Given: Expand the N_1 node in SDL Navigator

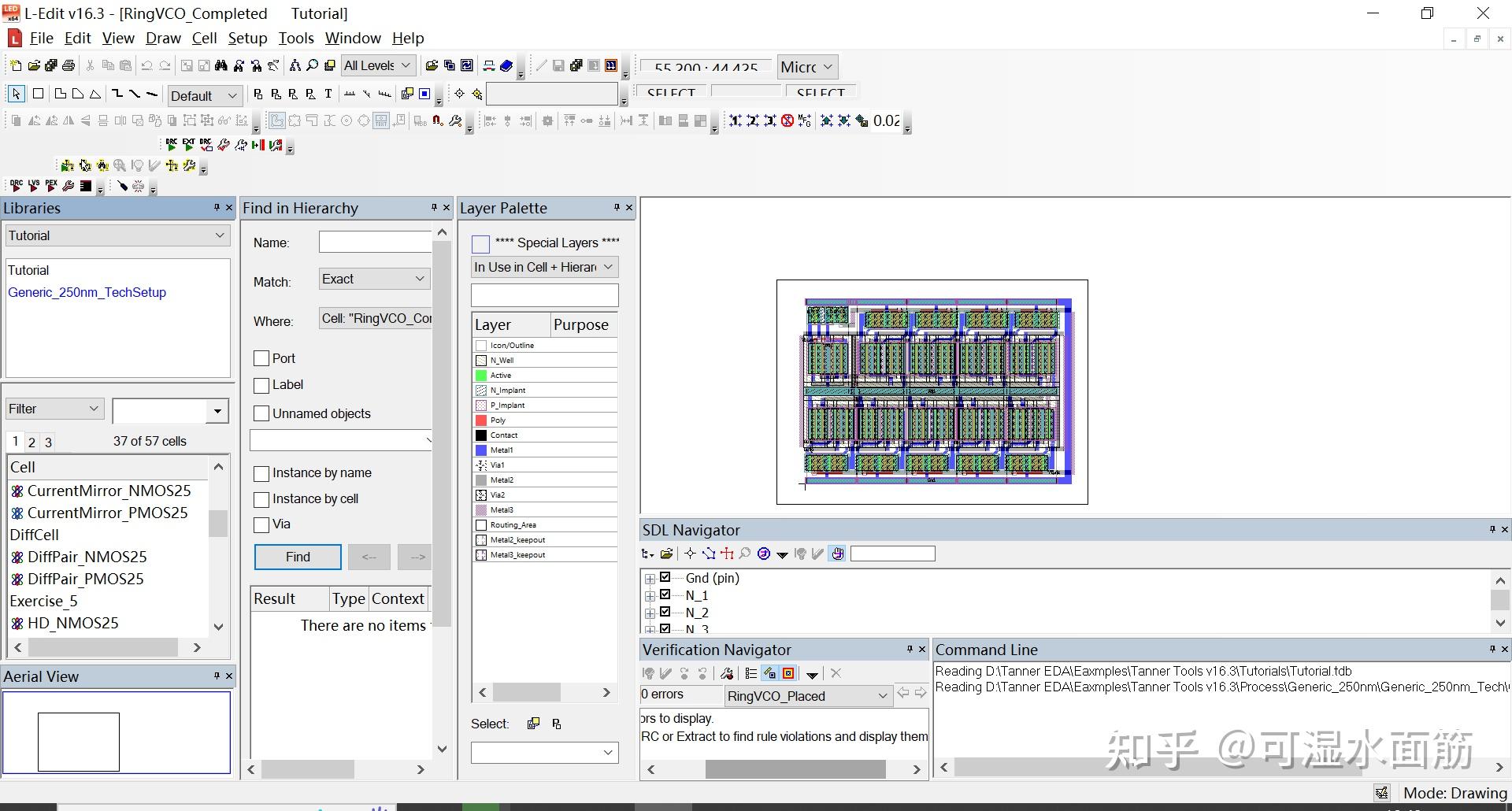Looking at the screenshot, I should pyautogui.click(x=650, y=596).
